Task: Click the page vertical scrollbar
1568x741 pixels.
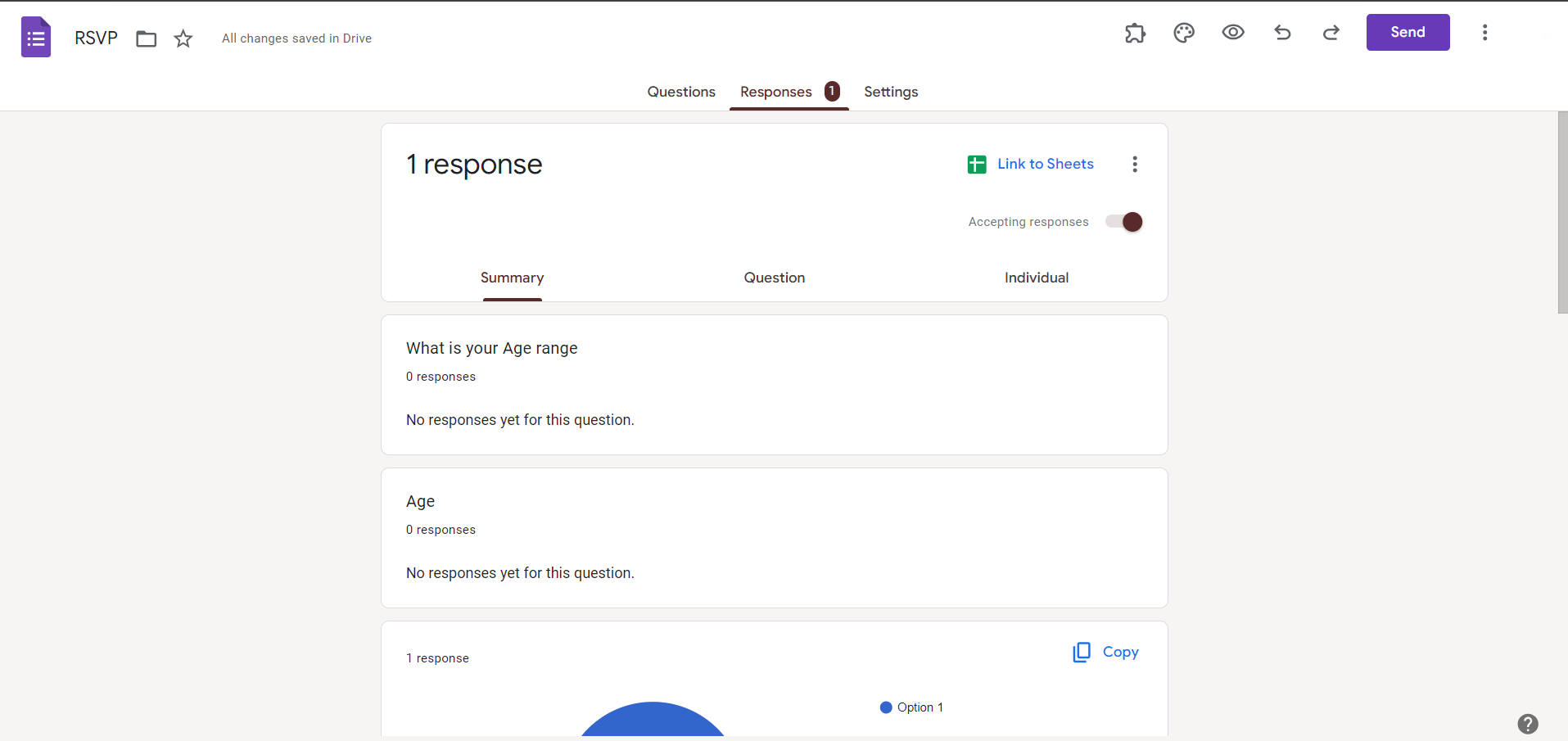Action: coord(1562,213)
